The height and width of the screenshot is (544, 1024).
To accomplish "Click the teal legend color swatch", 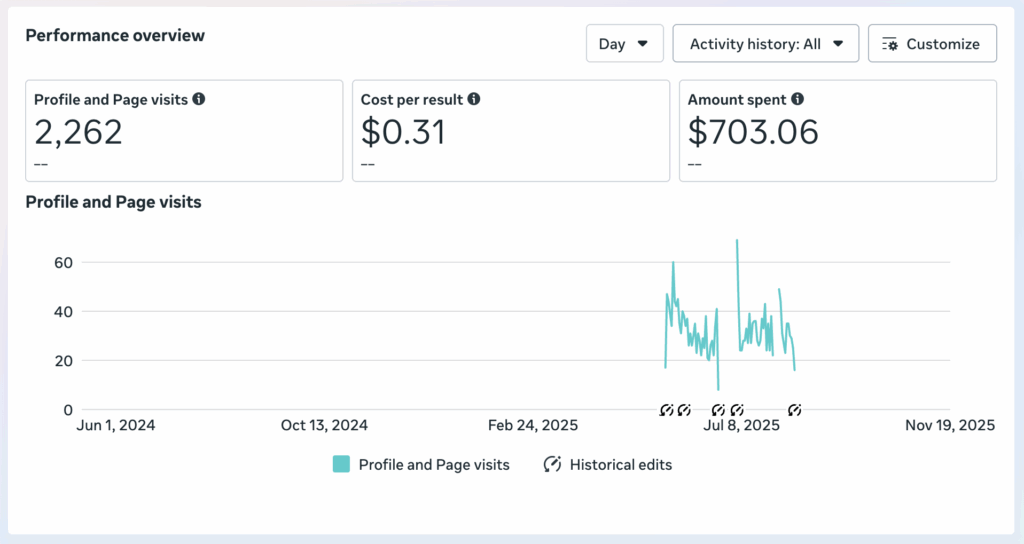I will click(341, 464).
